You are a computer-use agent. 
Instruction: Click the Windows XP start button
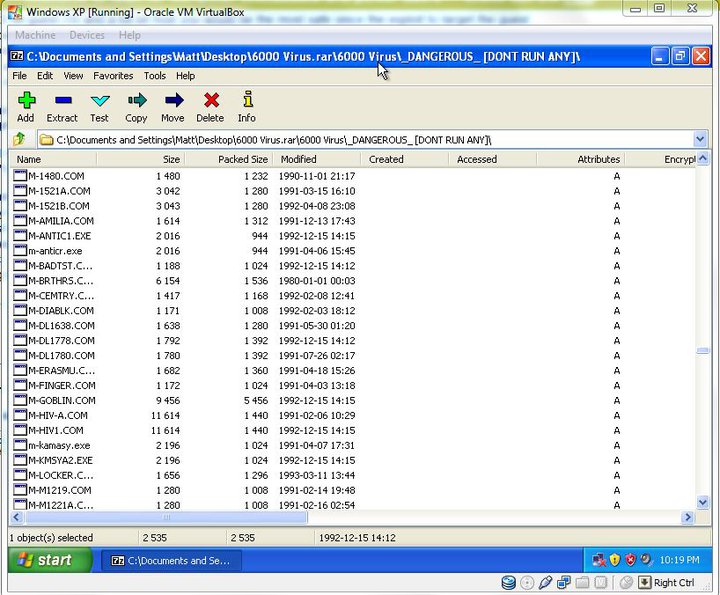tap(50, 560)
